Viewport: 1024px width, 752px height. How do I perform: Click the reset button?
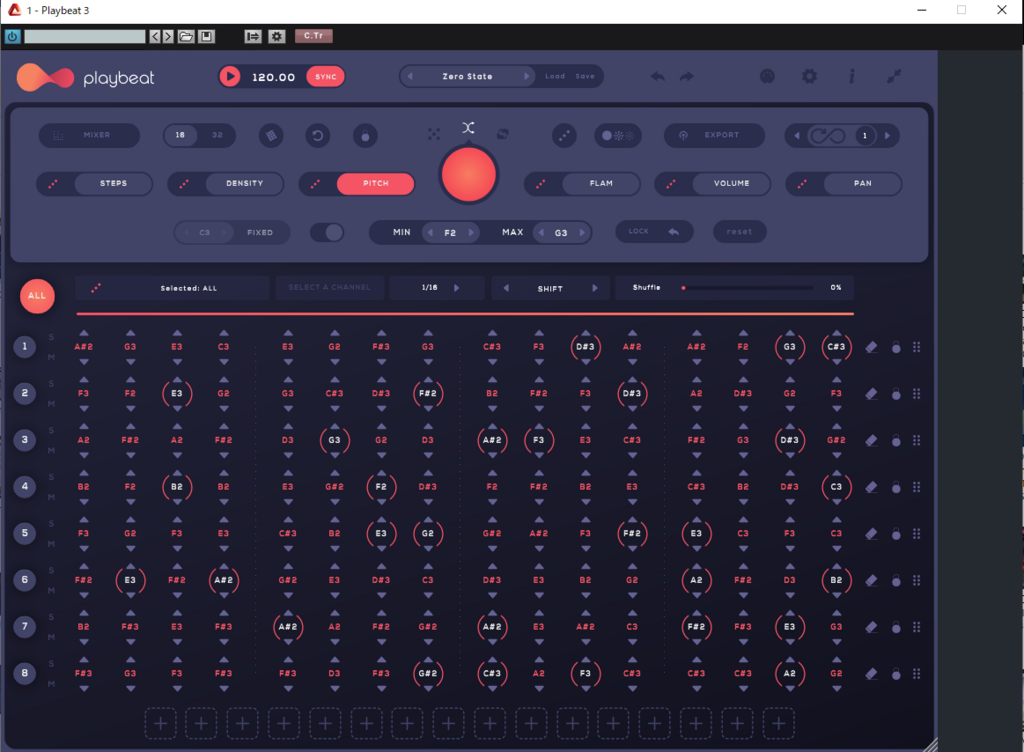(x=739, y=232)
